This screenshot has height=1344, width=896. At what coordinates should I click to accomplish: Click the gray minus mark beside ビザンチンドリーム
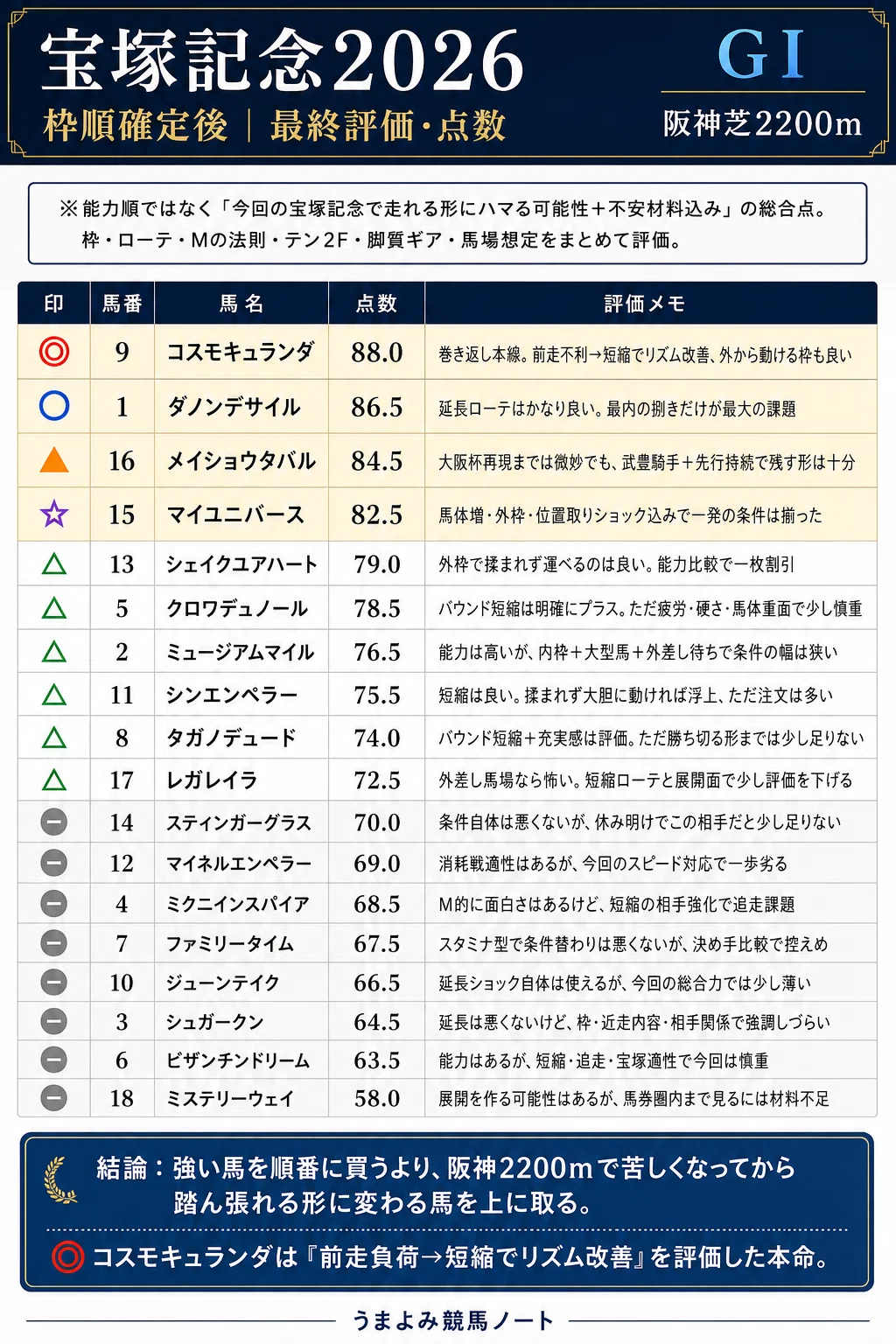pyautogui.click(x=54, y=1060)
